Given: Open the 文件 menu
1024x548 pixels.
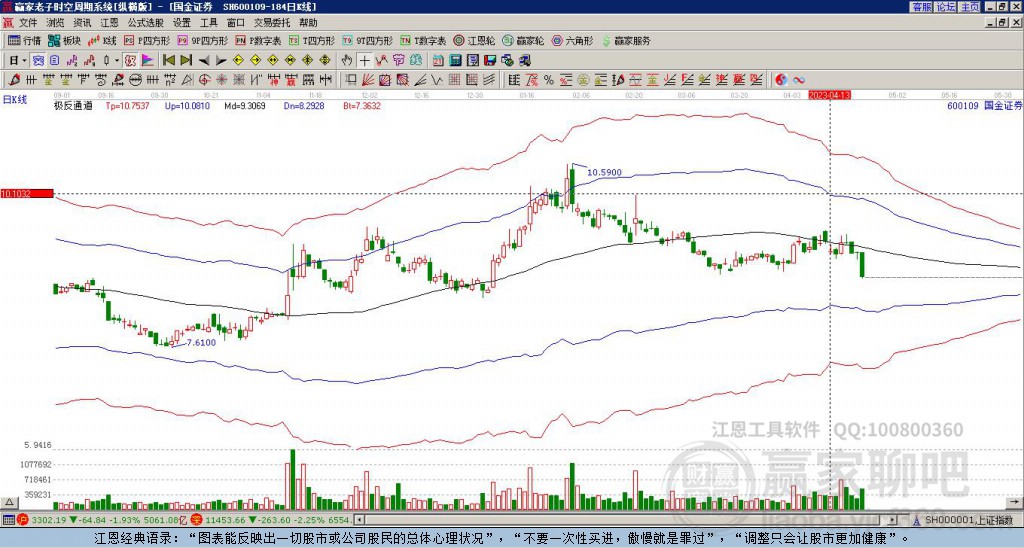Looking at the screenshot, I should point(28,23).
